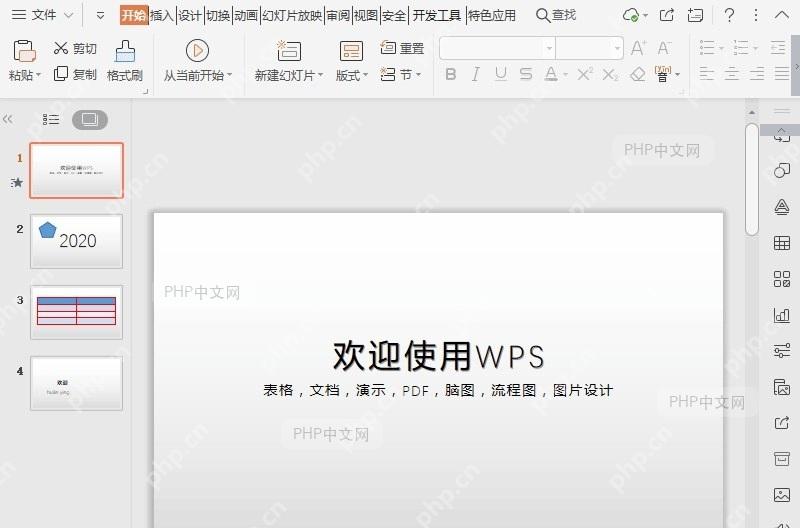The image size is (800, 528).
Task: Toggle Superscript formatting
Action: point(585,74)
